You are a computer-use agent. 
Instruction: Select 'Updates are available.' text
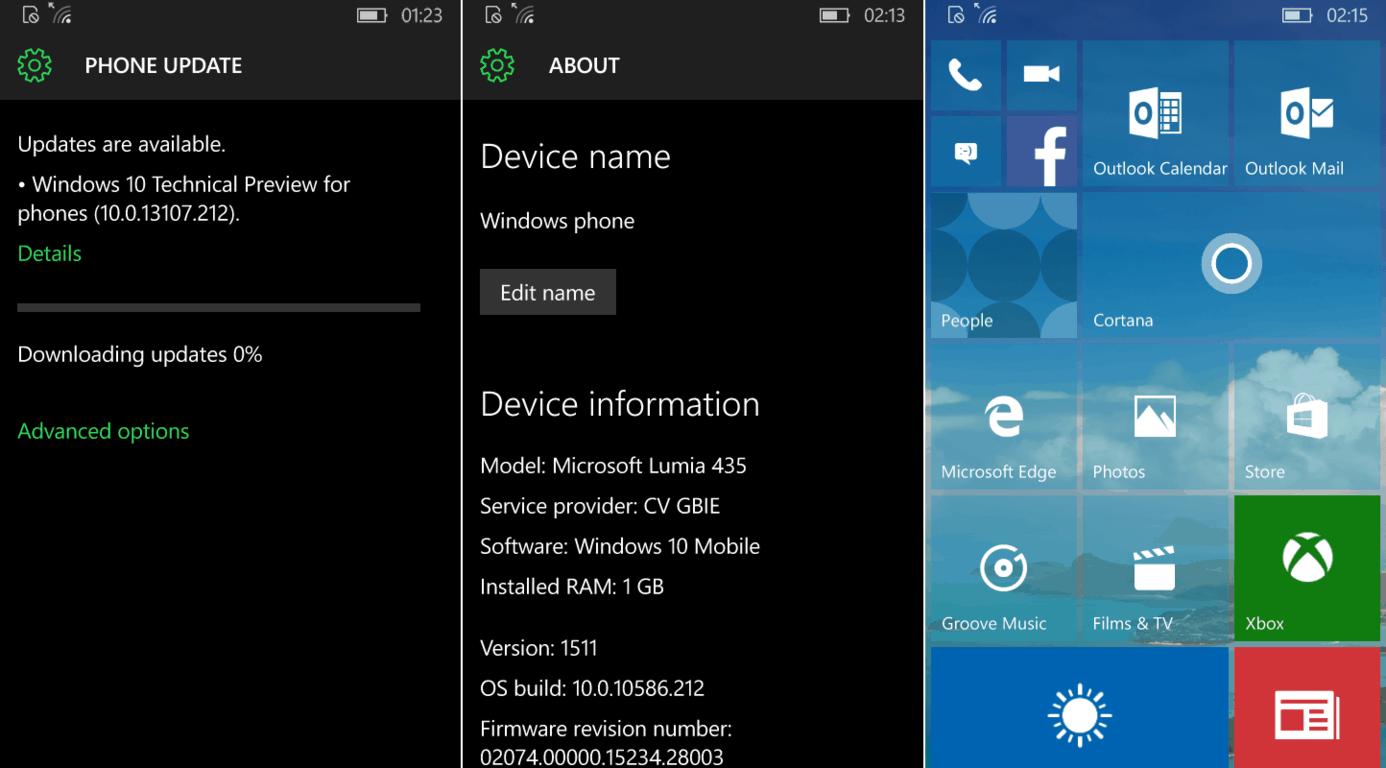pos(121,144)
